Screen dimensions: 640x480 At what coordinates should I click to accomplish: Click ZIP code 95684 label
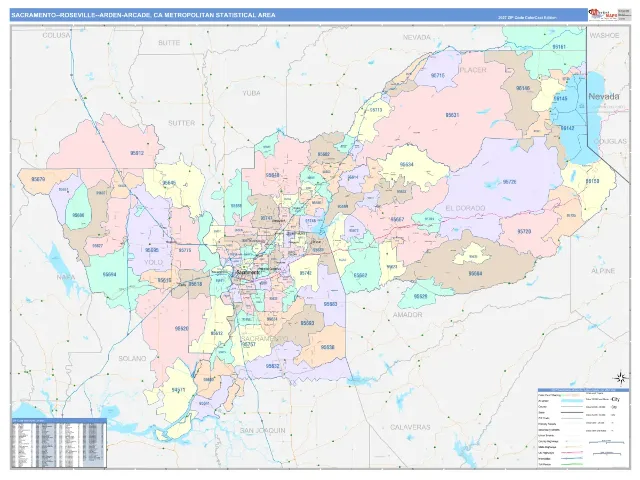[475, 274]
